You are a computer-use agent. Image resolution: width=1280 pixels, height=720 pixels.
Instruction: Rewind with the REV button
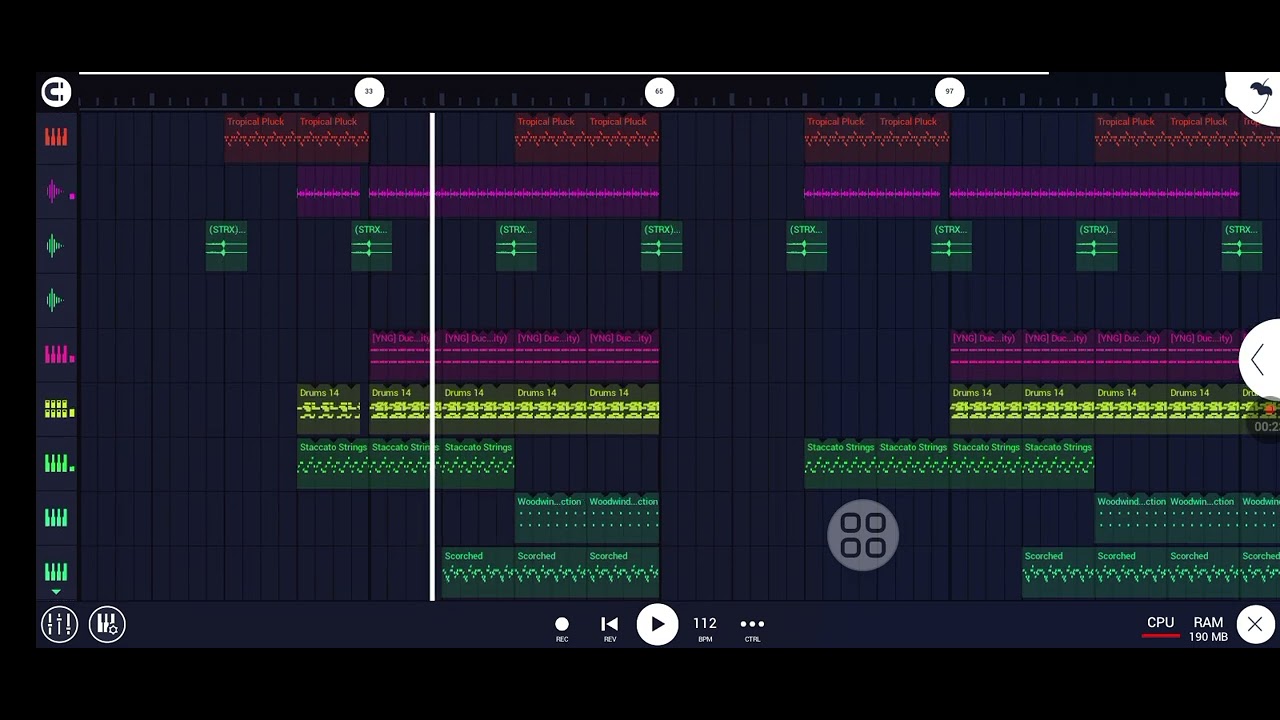610,627
